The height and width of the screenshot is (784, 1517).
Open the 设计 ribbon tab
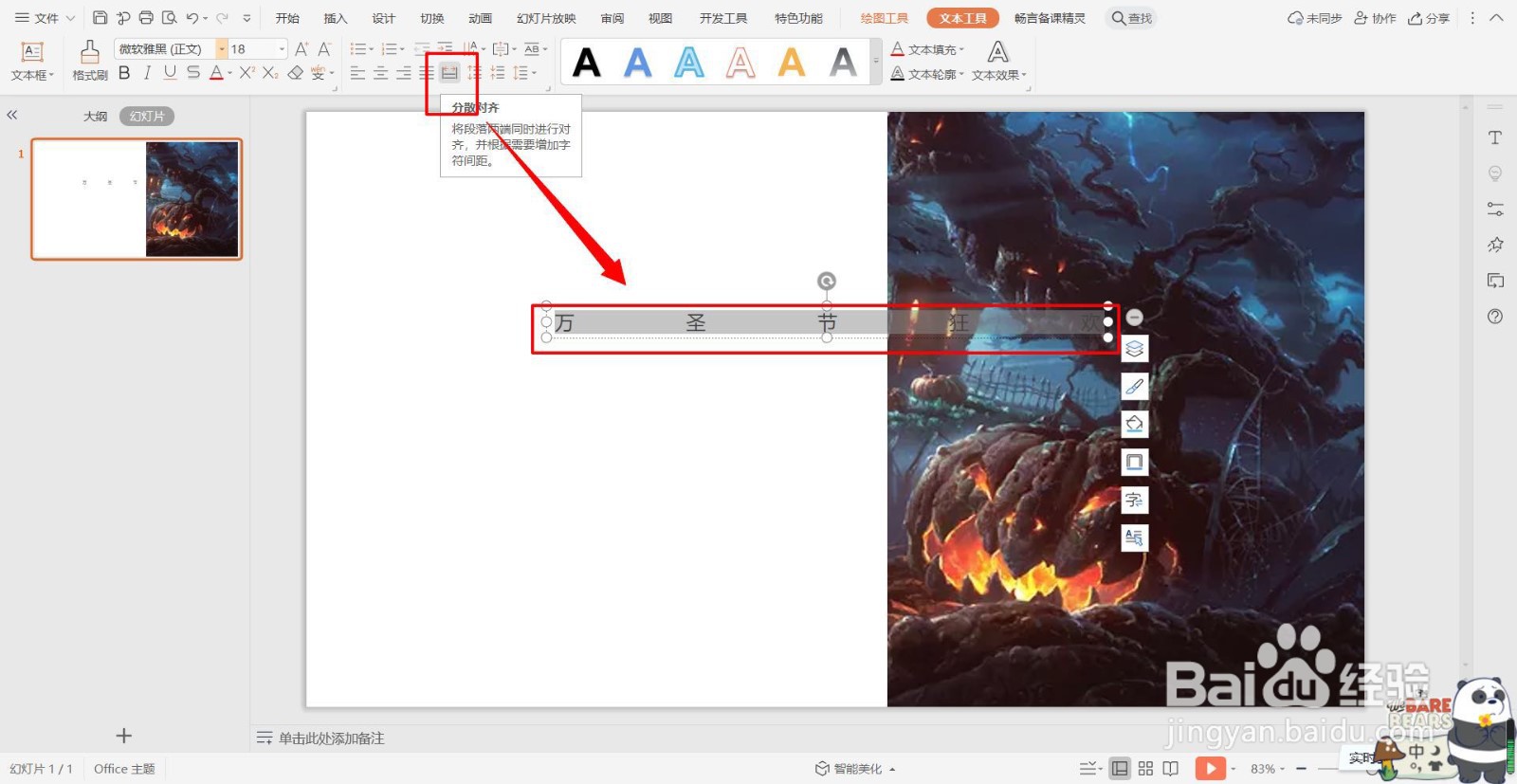384,18
